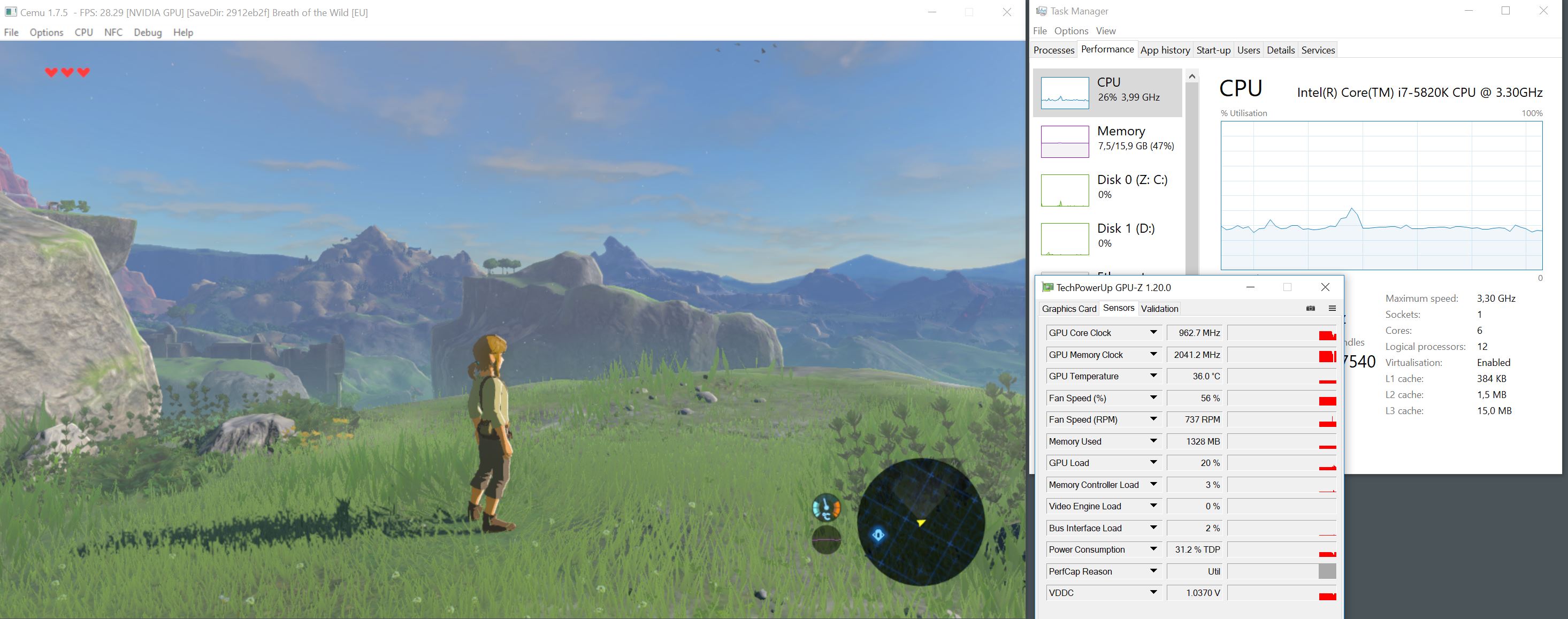Open the Power Consumption dropdown arrow

[x=1153, y=549]
